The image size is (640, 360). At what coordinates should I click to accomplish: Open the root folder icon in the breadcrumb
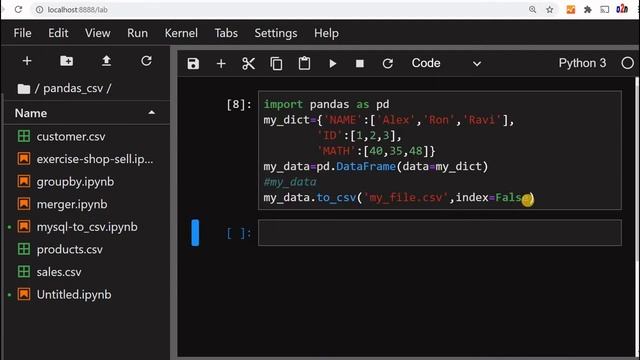point(24,89)
